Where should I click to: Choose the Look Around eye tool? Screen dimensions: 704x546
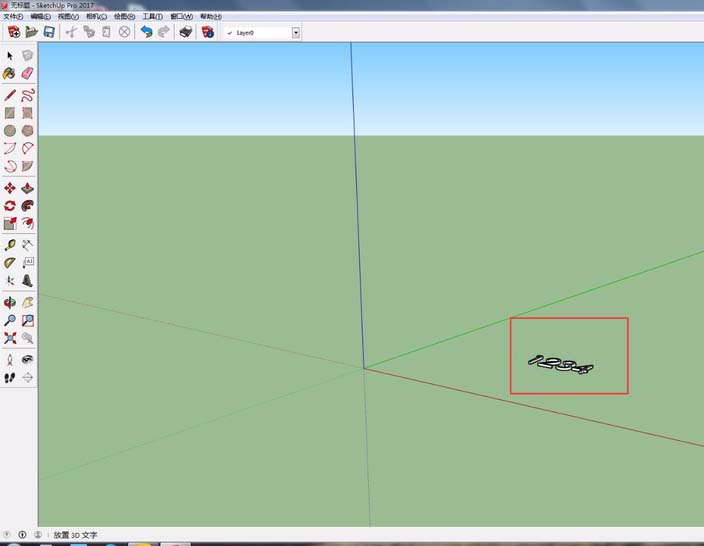pos(27,360)
